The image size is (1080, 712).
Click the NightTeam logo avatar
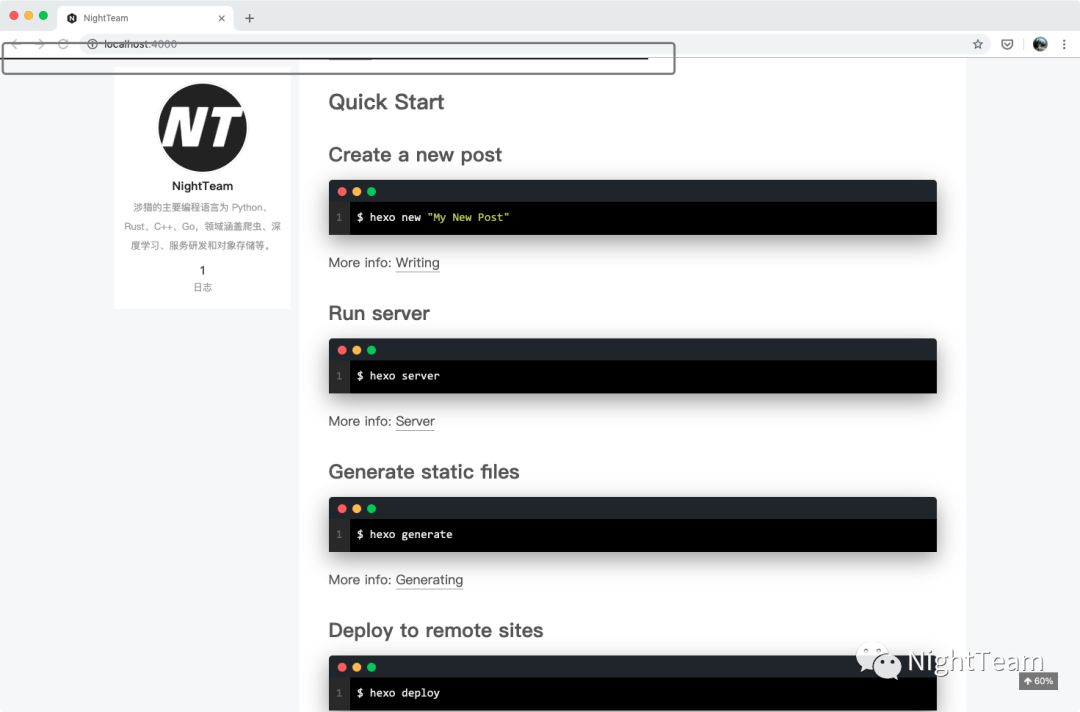pyautogui.click(x=202, y=127)
